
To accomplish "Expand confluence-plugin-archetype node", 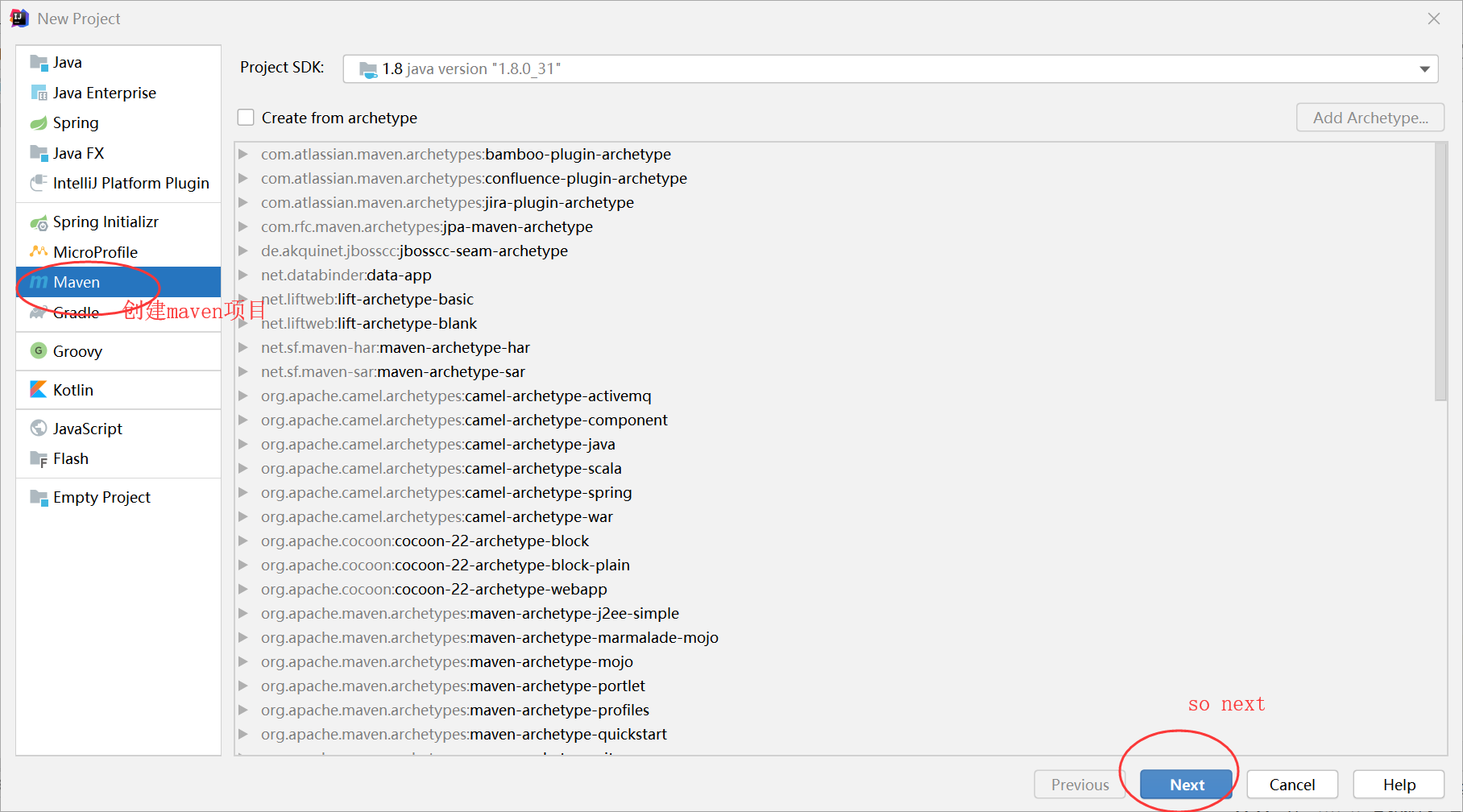I will 243,178.
